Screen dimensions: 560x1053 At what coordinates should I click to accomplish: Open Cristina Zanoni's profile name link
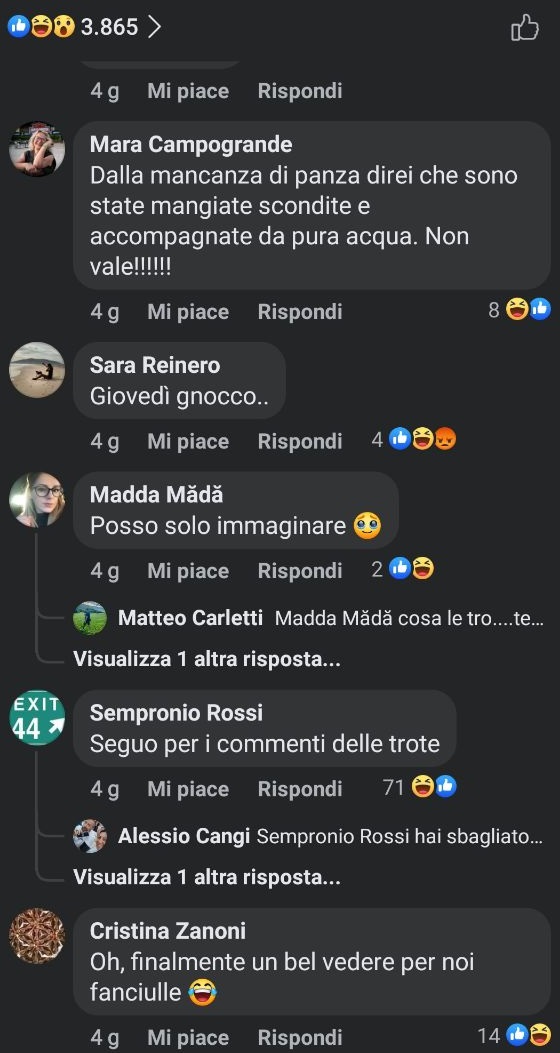click(x=168, y=931)
